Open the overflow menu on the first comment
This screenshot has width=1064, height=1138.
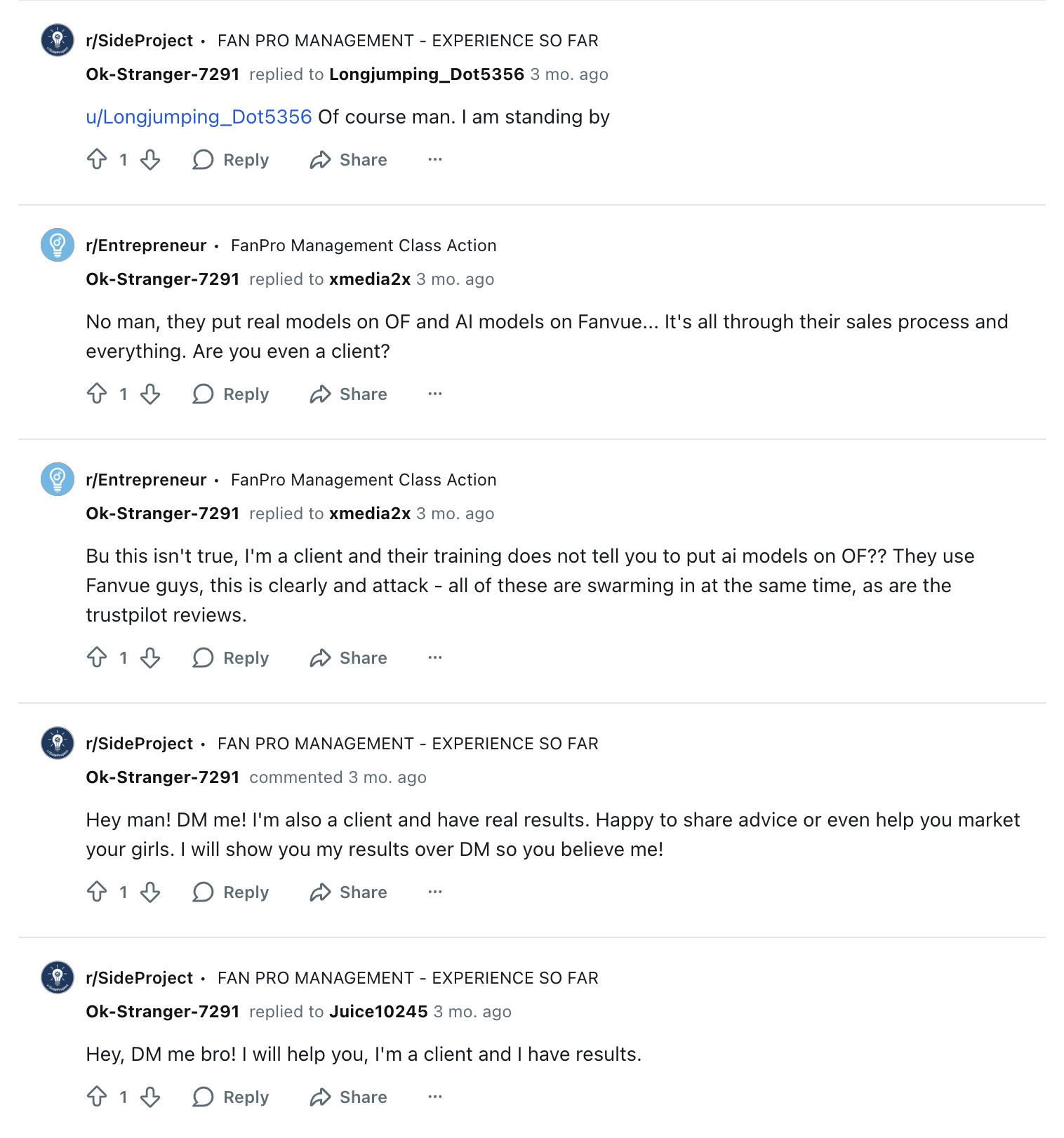pos(435,159)
